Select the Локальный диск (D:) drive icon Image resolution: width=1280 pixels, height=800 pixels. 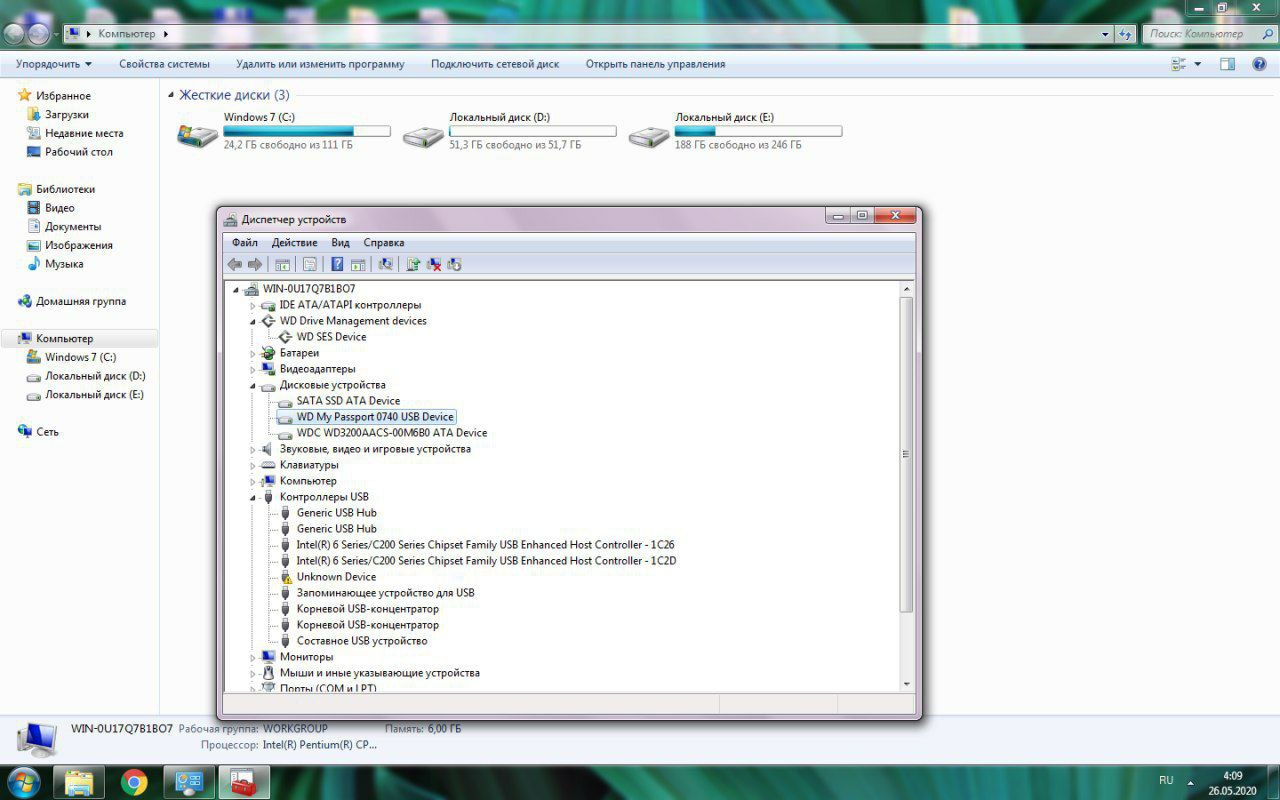[423, 135]
